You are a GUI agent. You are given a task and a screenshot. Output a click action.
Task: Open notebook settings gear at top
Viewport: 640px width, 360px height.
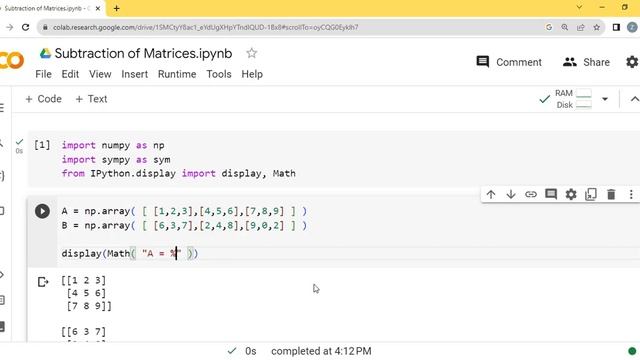(x=632, y=62)
